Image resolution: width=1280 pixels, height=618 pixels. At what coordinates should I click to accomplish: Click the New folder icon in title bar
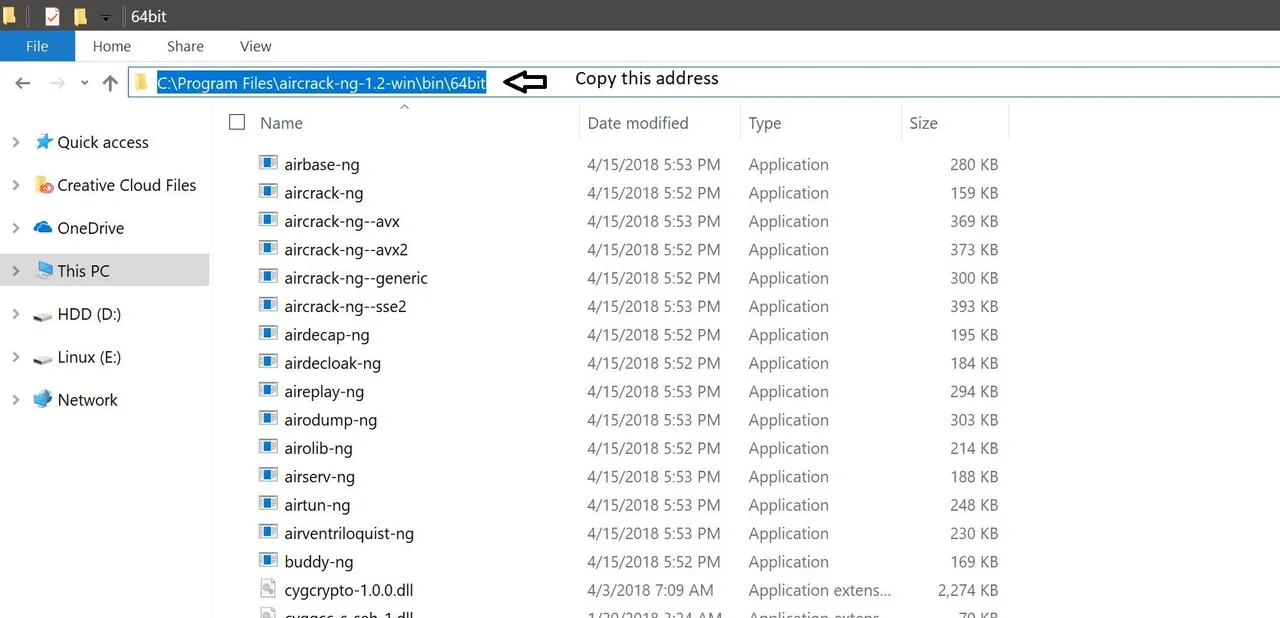click(x=80, y=16)
